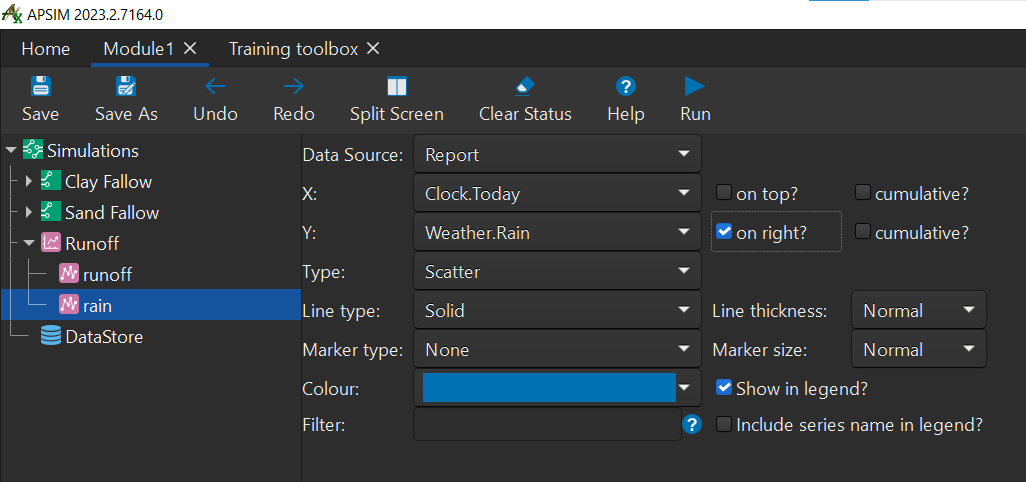
Task: Select the runoff series tree item
Action: pyautogui.click(x=107, y=274)
